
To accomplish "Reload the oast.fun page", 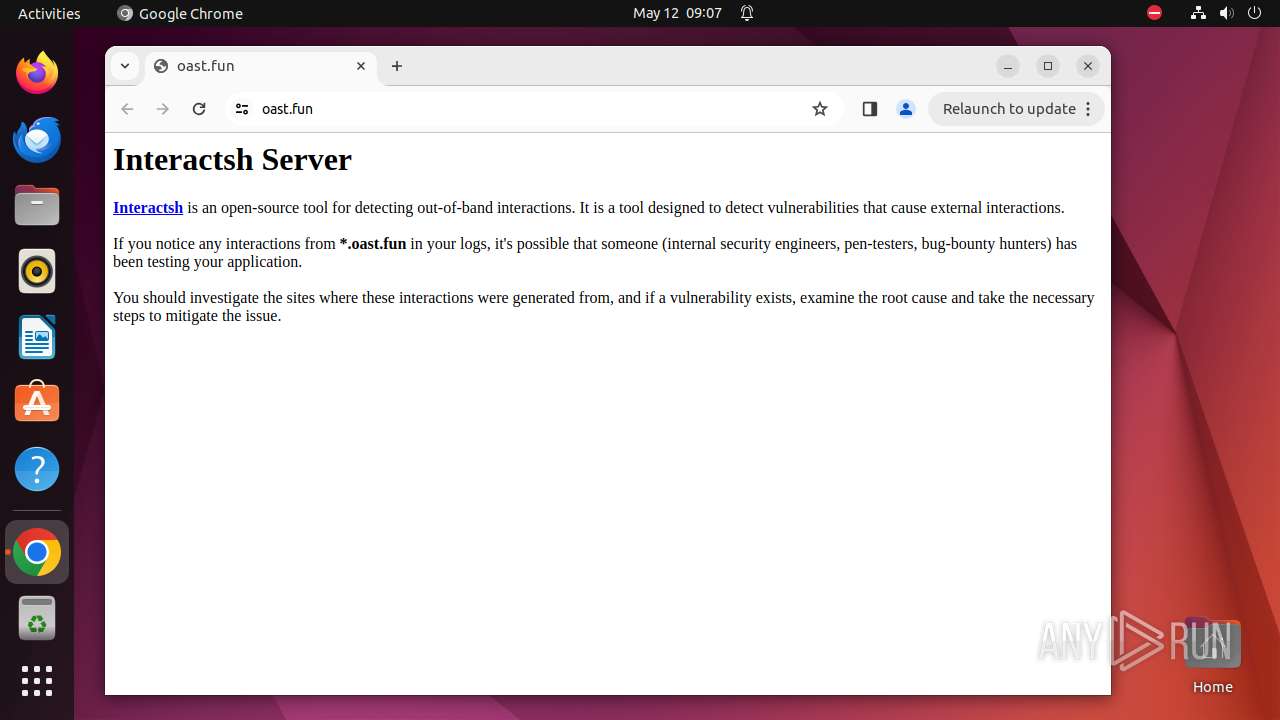I will point(199,109).
